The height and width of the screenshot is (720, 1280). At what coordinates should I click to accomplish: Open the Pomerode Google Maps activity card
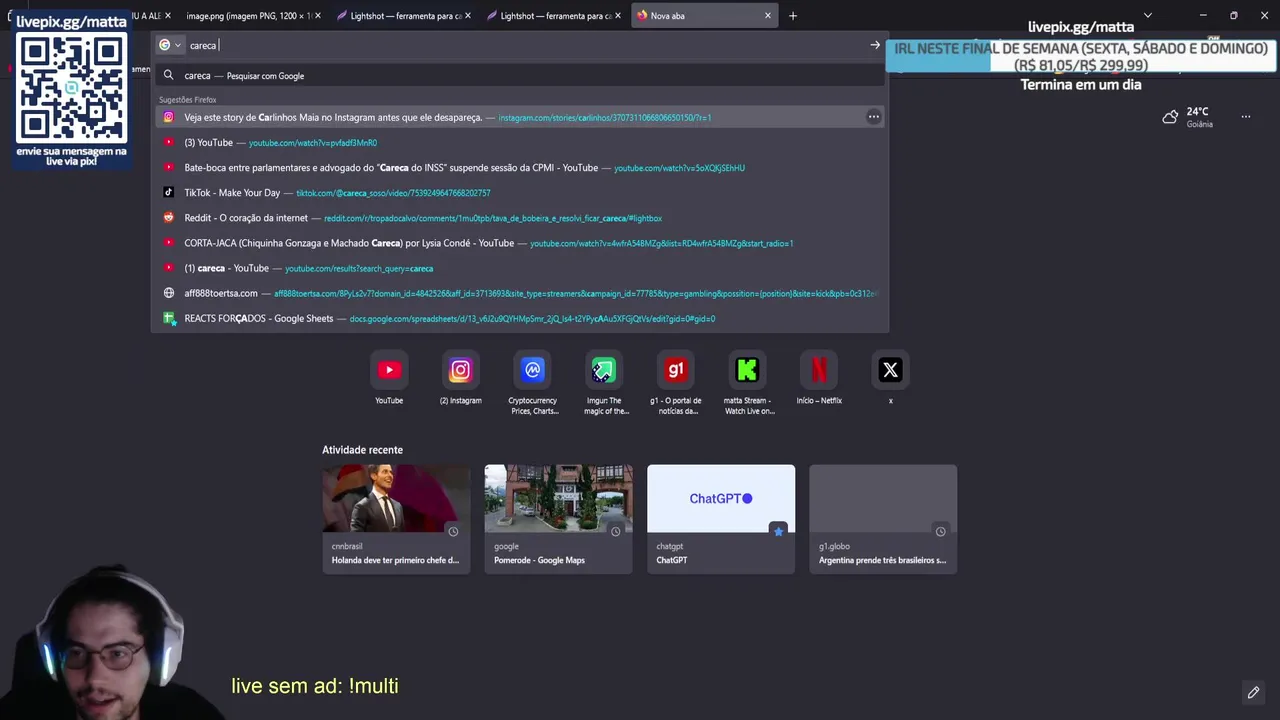click(x=558, y=518)
